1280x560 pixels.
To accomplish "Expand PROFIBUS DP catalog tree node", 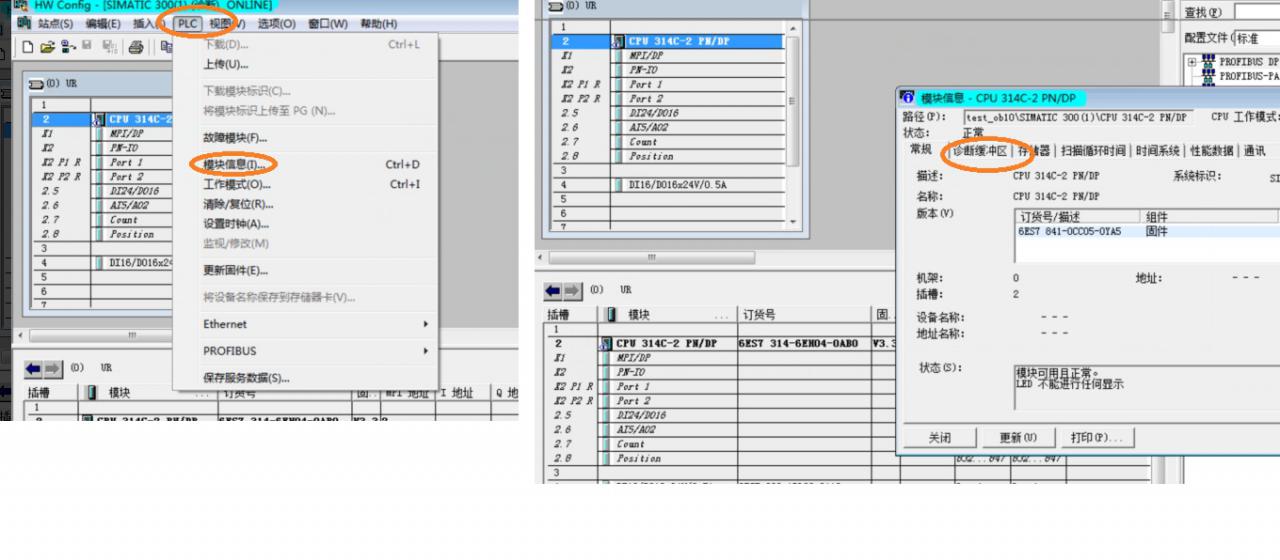I will click(x=1192, y=62).
